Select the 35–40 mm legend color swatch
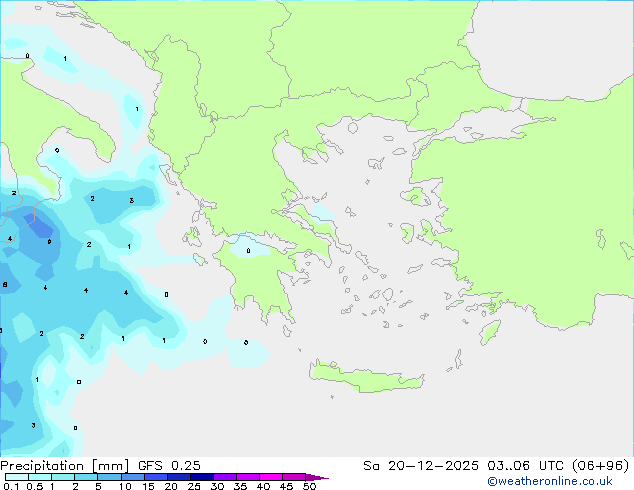The image size is (634, 490). click(x=248, y=477)
